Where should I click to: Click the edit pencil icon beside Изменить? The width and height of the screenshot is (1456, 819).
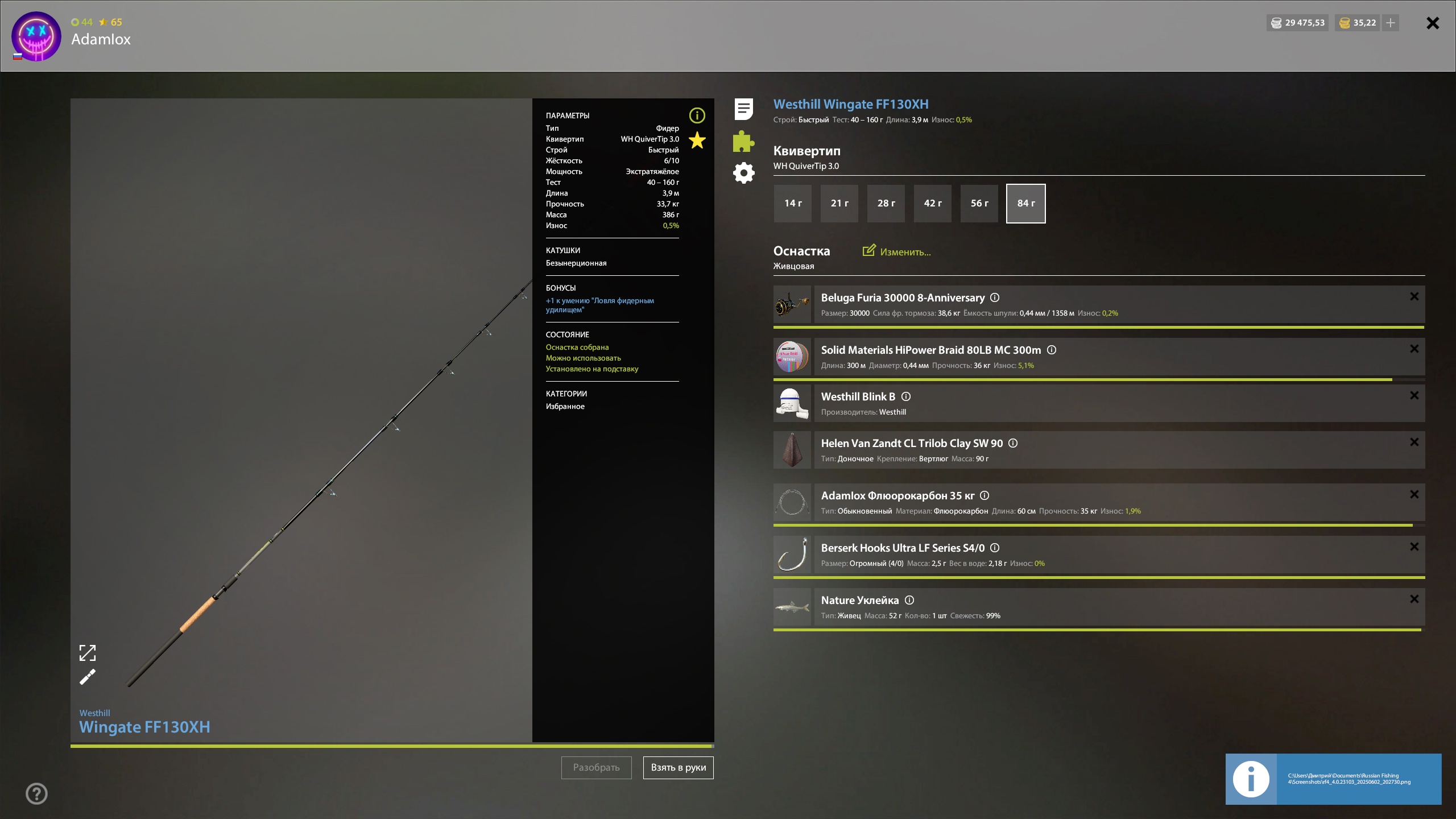coord(869,250)
